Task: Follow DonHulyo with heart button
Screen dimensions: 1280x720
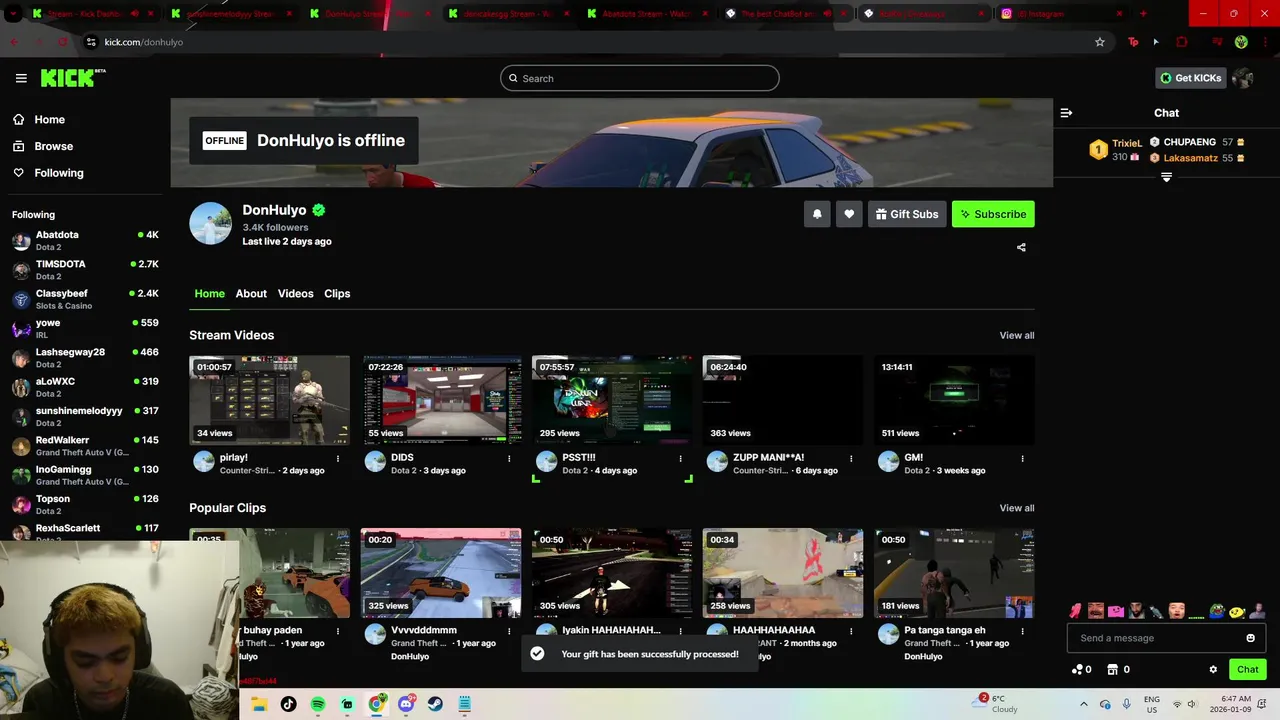Action: 849,214
